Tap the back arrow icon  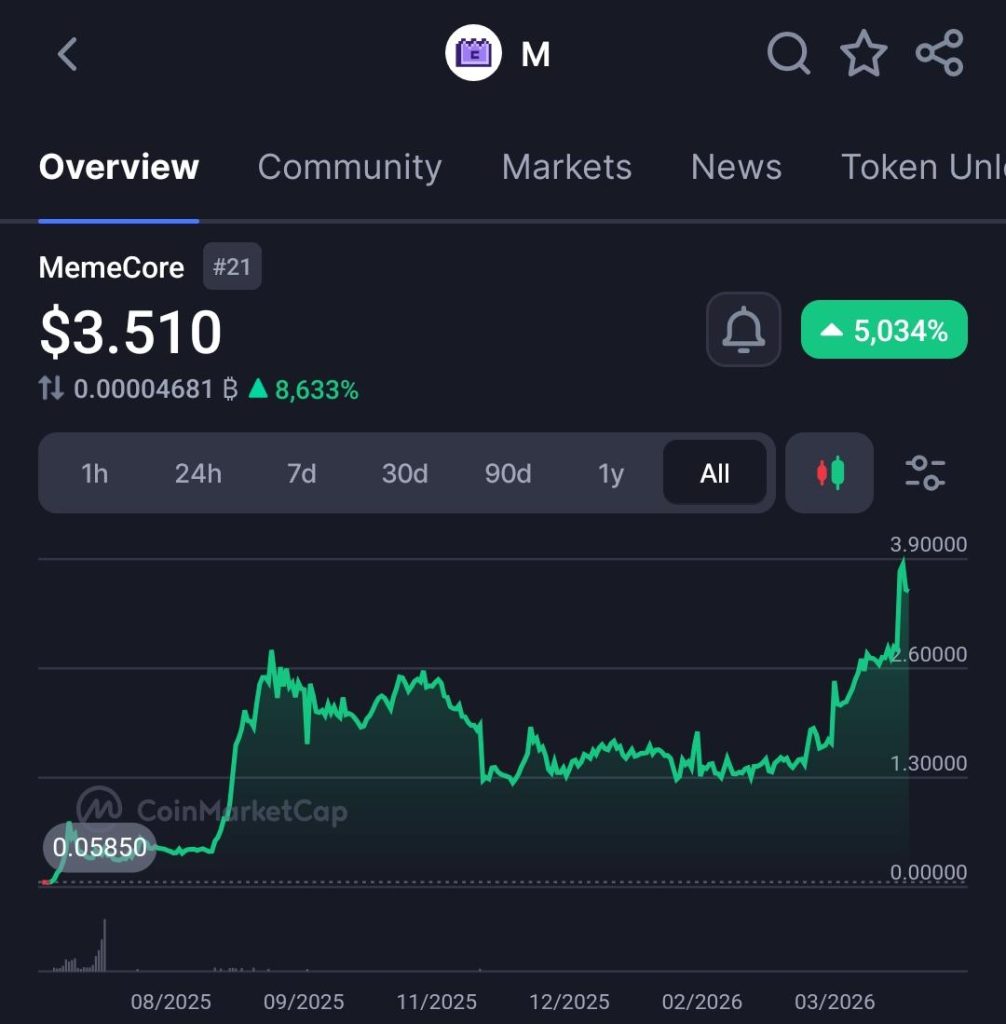[67, 54]
